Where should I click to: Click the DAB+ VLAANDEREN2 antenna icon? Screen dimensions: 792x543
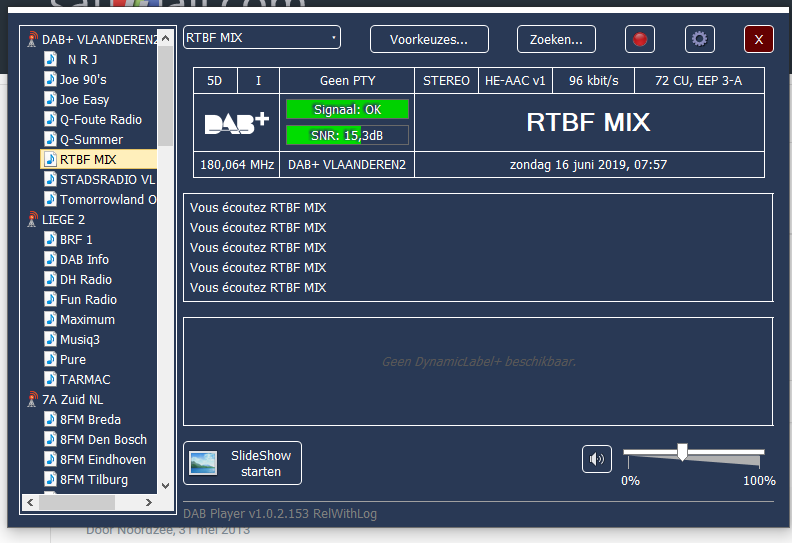[32, 39]
